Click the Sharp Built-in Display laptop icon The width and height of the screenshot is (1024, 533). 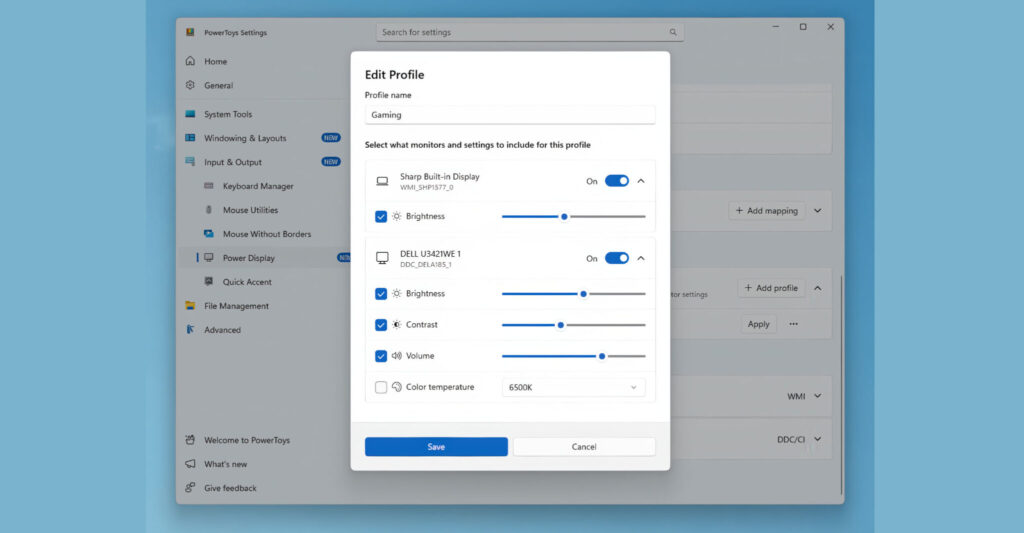382,182
